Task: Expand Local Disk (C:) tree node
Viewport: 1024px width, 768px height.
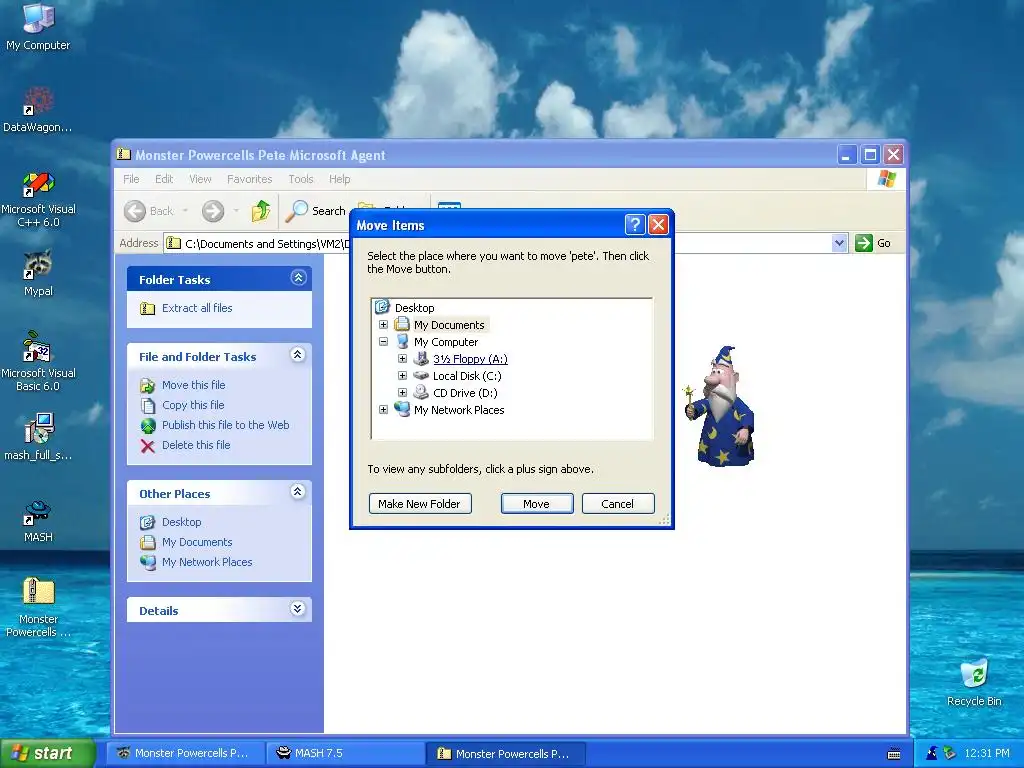Action: click(x=402, y=376)
